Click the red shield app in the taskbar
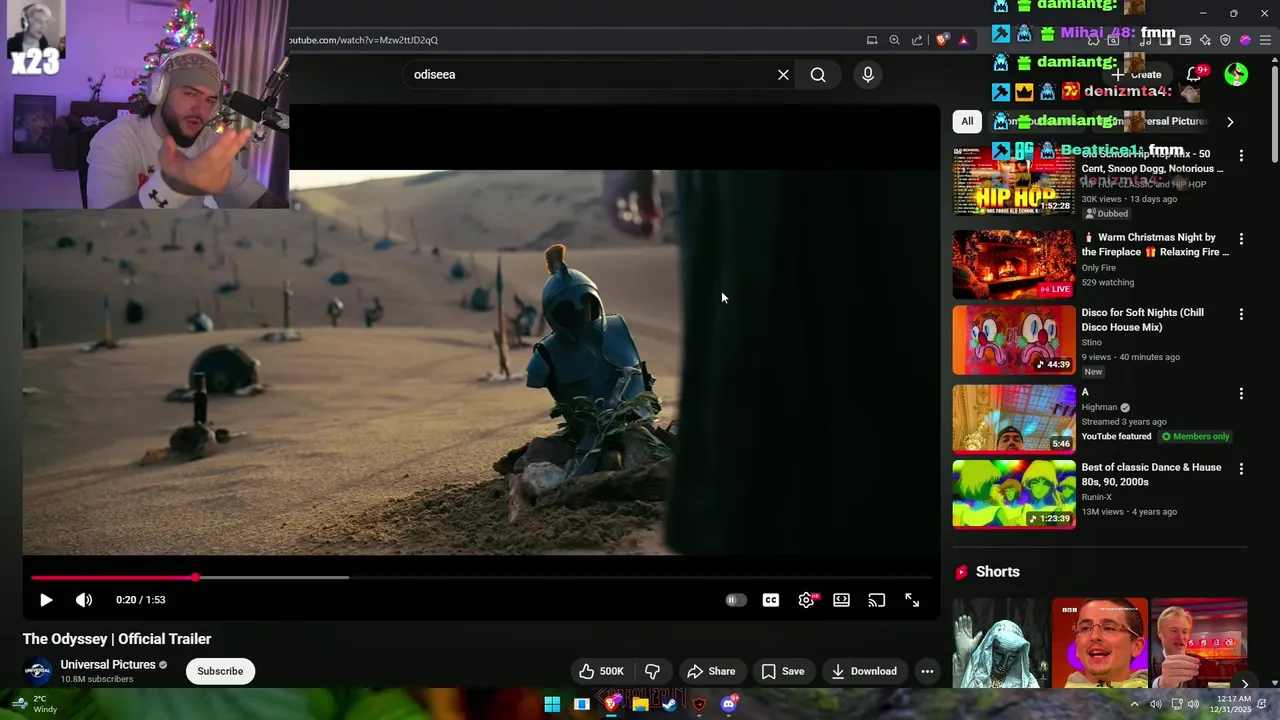This screenshot has height=720, width=1280. 699,704
